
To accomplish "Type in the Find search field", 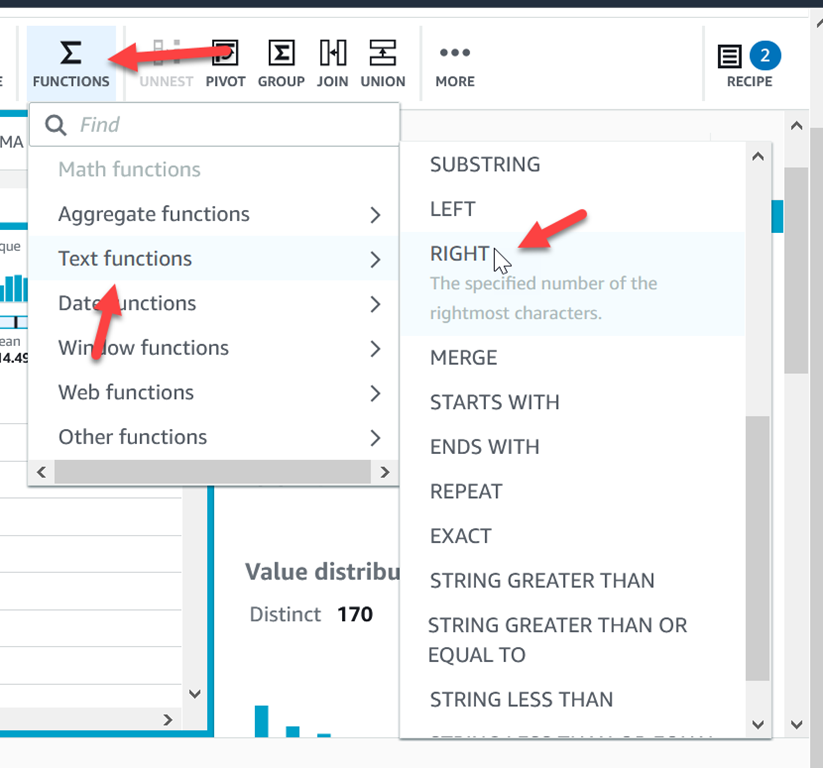I will click(230, 125).
